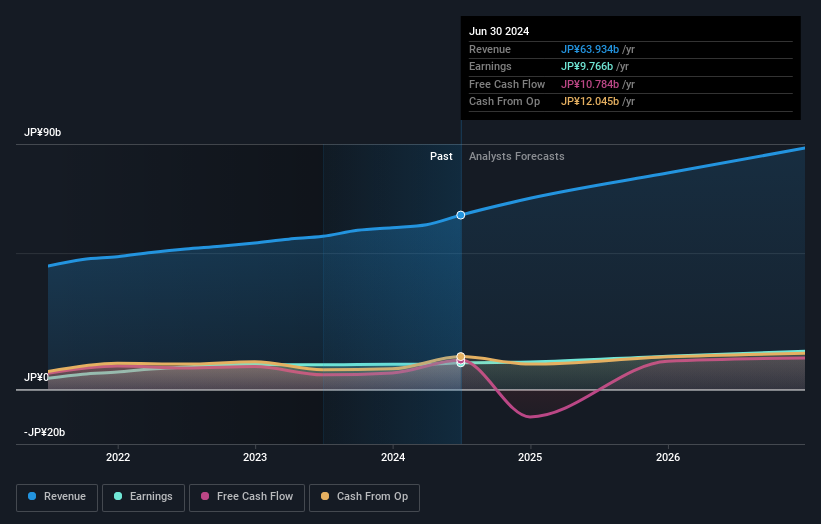
Task: Click the Free Cash Flow label in tooltip
Action: [507, 84]
